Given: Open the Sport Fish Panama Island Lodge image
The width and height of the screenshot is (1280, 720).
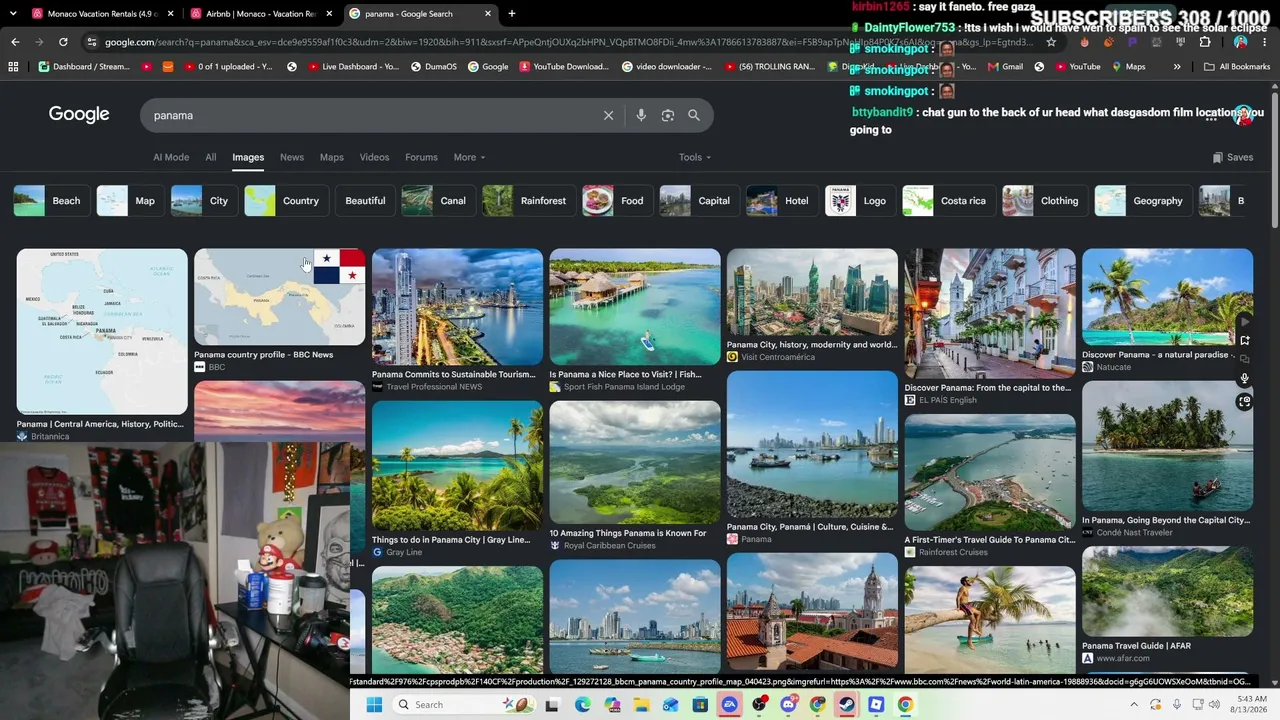Looking at the screenshot, I should [635, 307].
